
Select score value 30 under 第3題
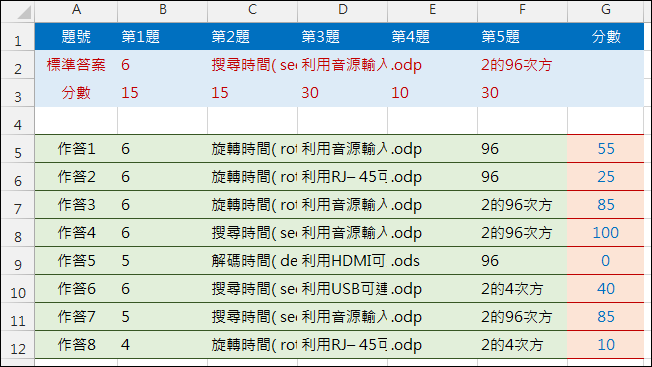click(343, 93)
